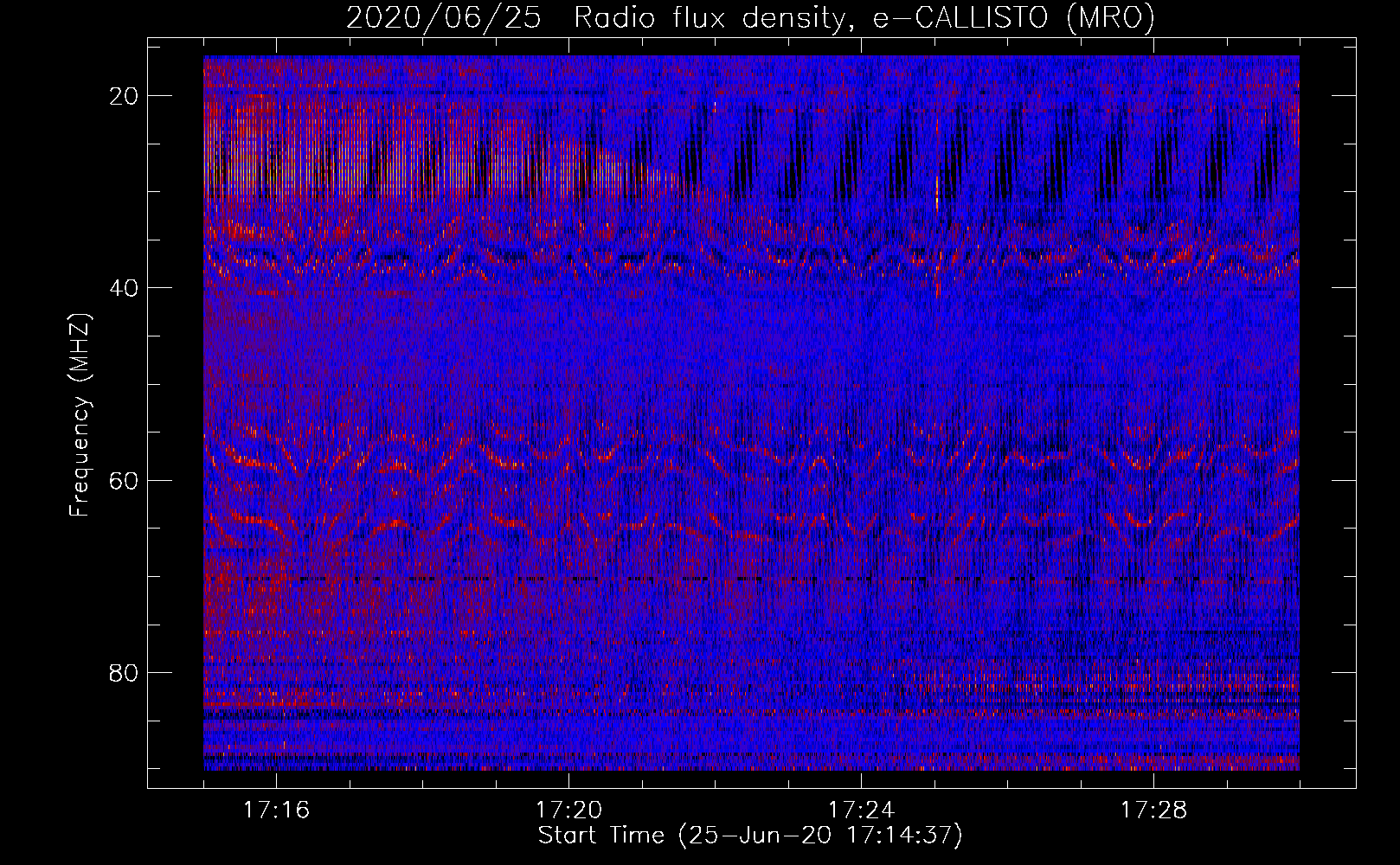Click the "Start Time (25-Jun-20 17:14:37)" label

click(x=750, y=836)
